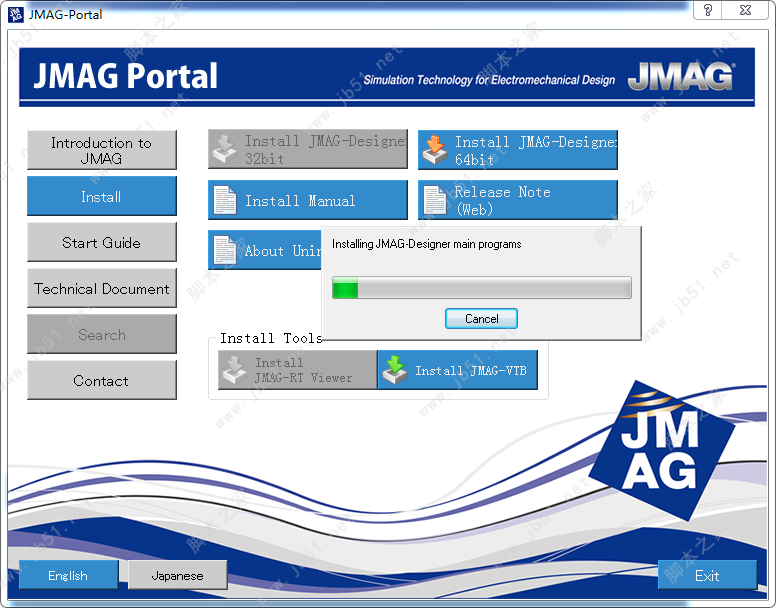Click the green JMAG-VTB download icon
This screenshot has width=776, height=608.
coord(395,370)
